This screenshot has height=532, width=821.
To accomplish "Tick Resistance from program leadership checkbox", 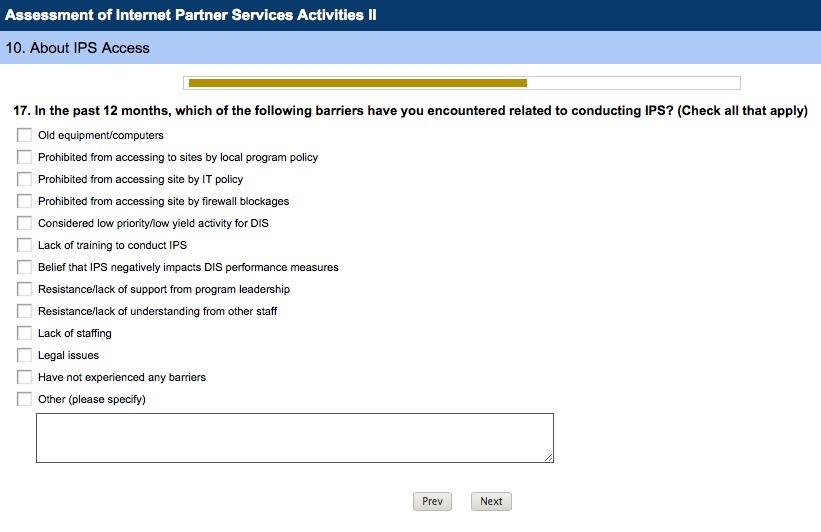I will pos(24,289).
